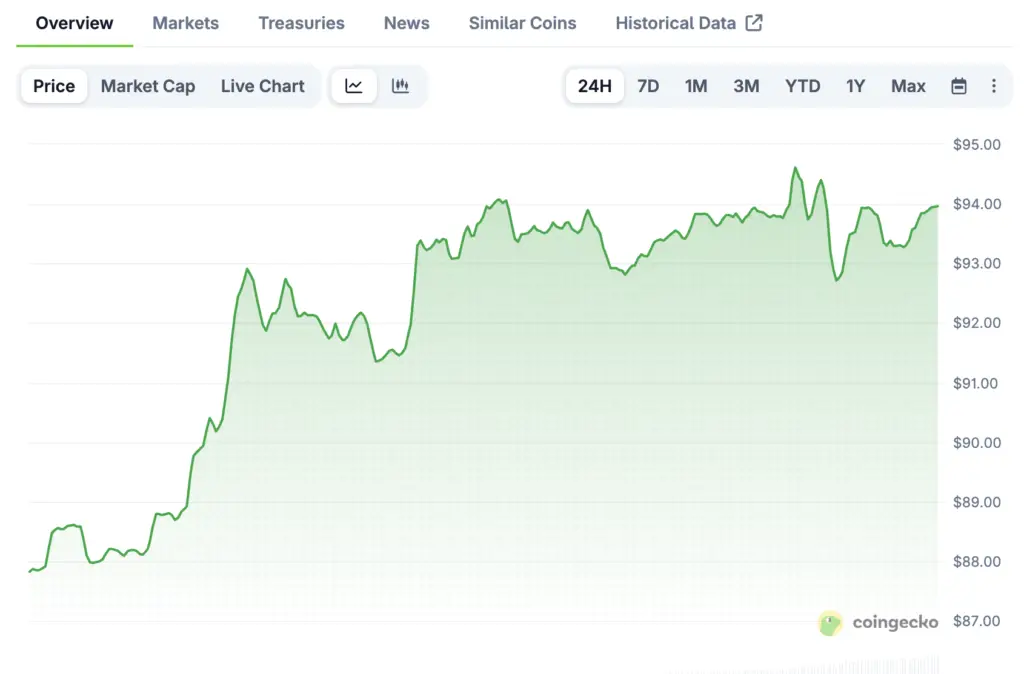This screenshot has width=1024, height=674.
Task: Switch to line chart view icon
Action: [x=354, y=86]
